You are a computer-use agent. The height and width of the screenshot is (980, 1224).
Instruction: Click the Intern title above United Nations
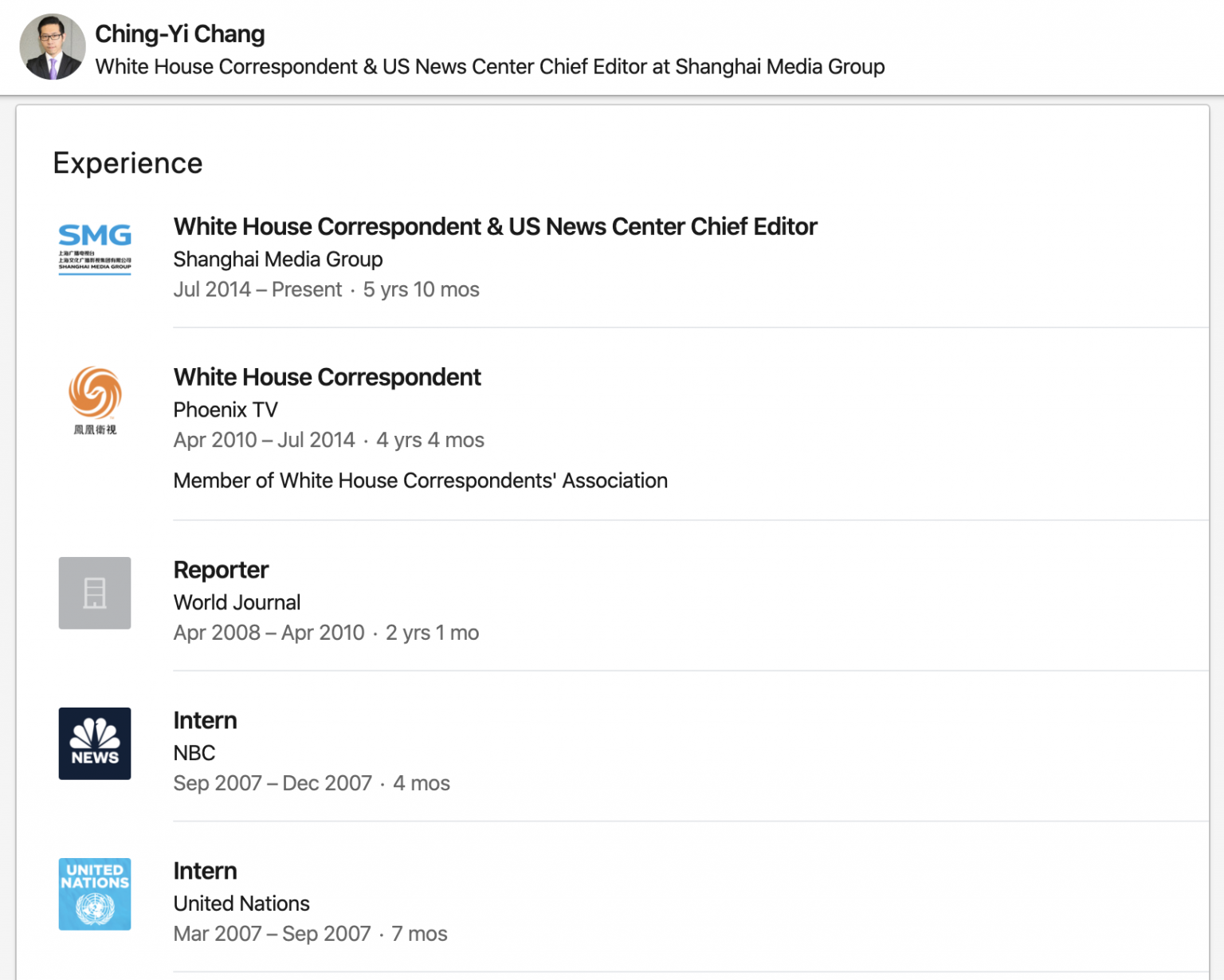click(205, 872)
